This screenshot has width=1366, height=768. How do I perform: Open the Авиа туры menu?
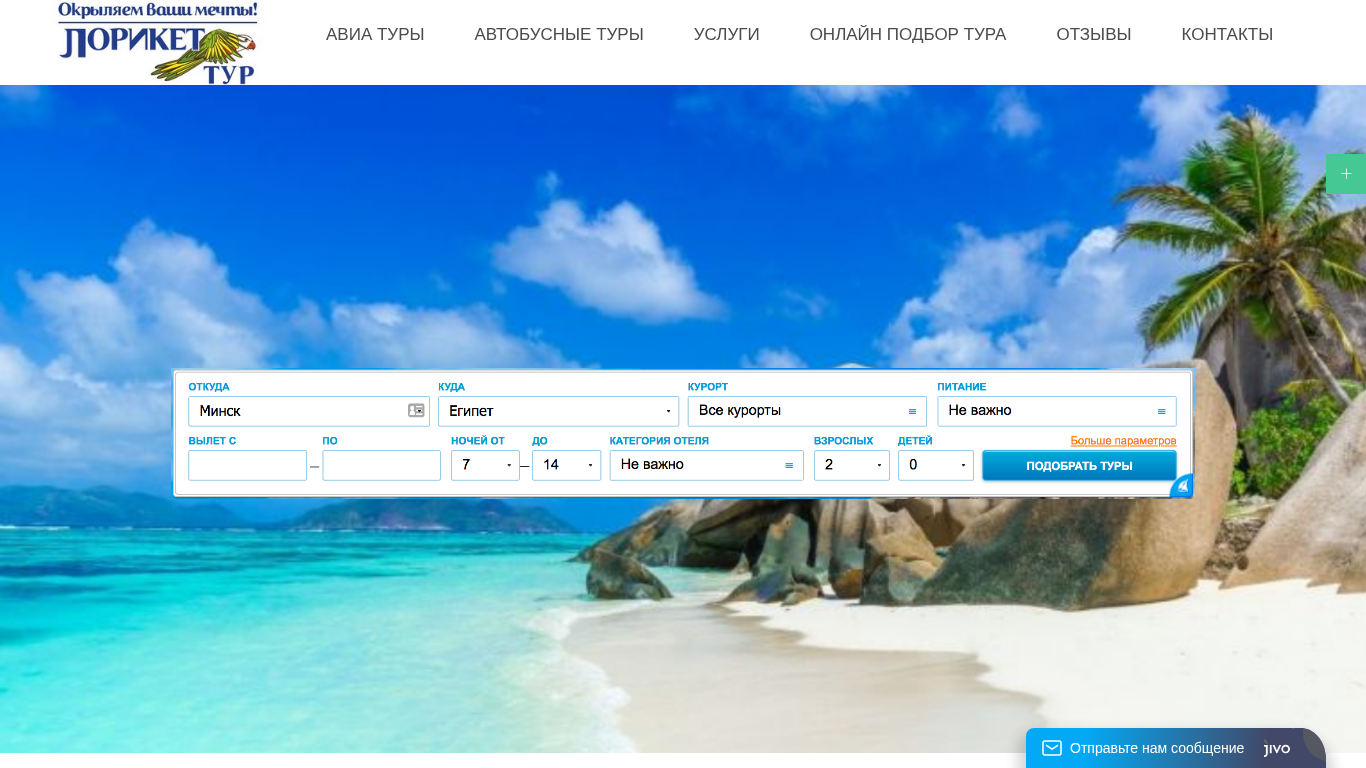click(375, 34)
